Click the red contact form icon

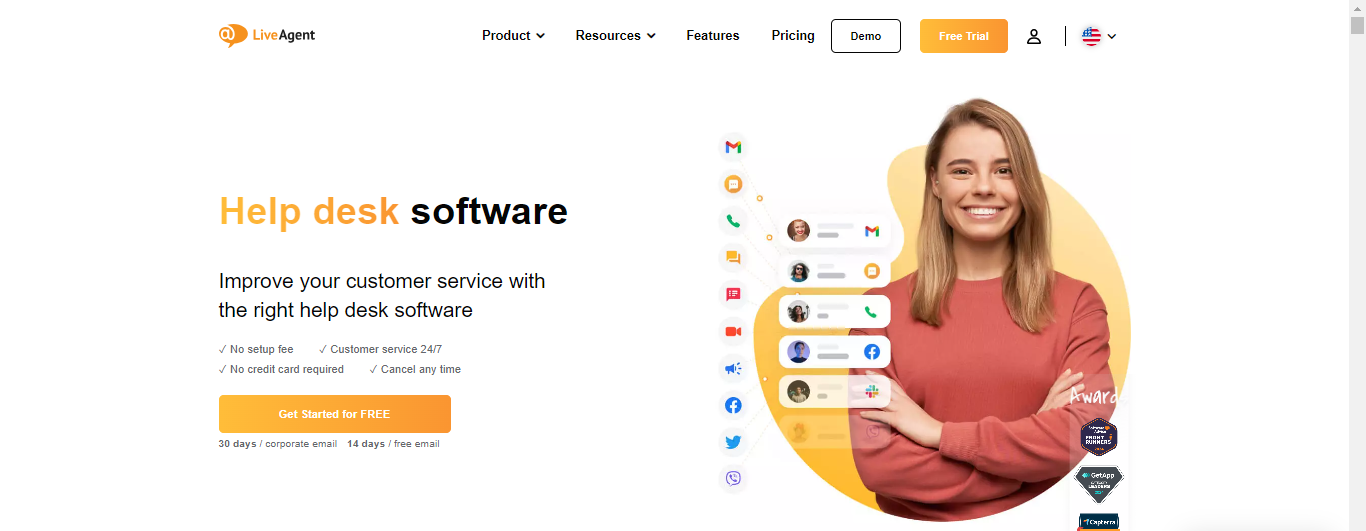[733, 294]
